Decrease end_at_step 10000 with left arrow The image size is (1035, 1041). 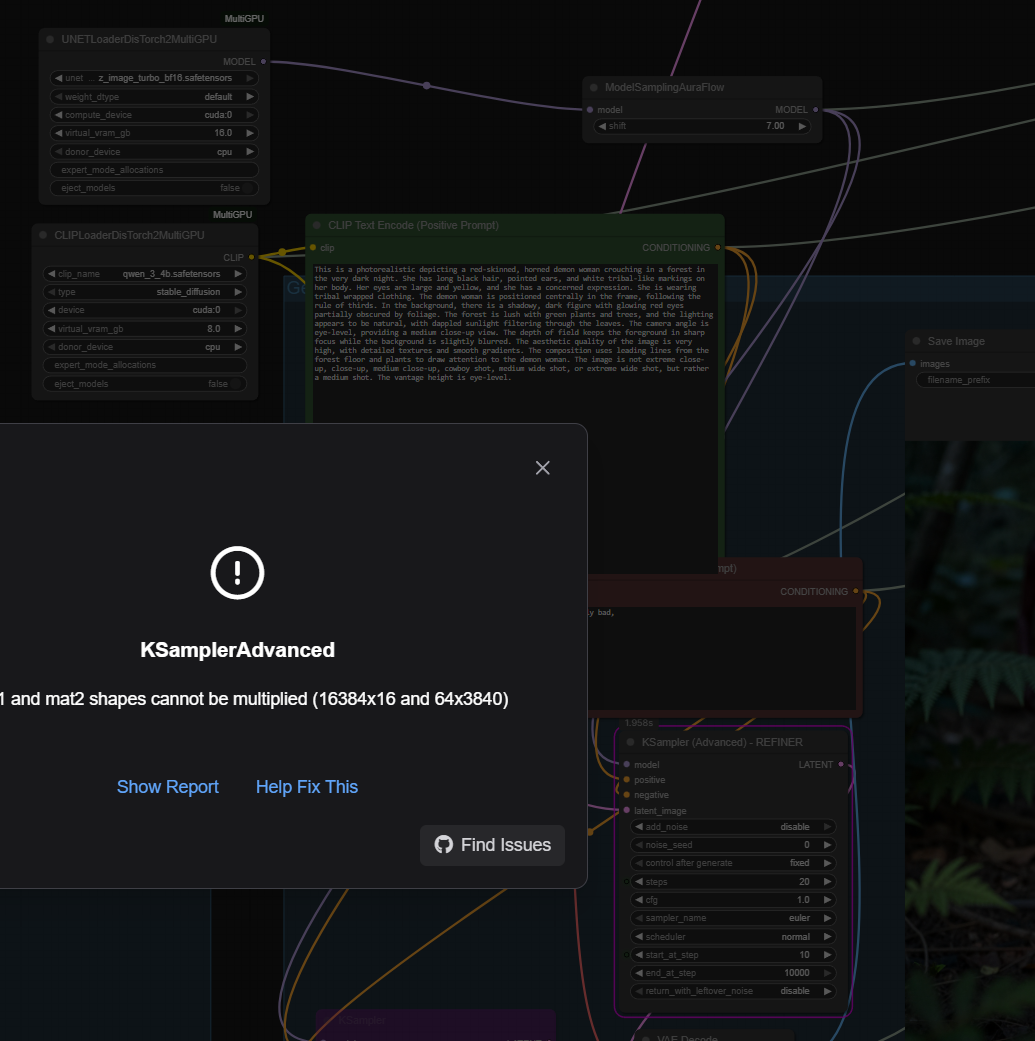639,973
